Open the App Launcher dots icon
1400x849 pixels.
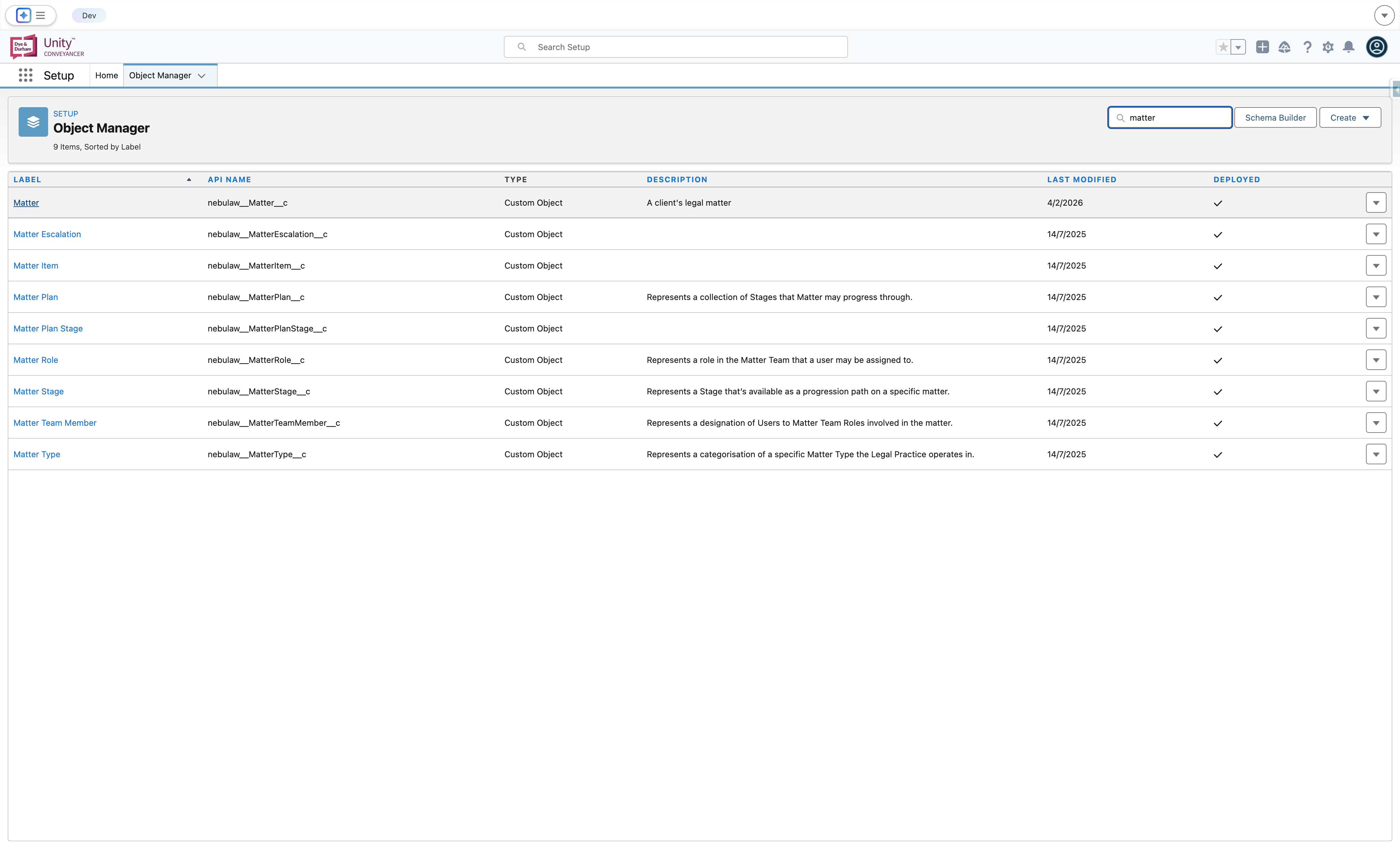click(x=26, y=75)
